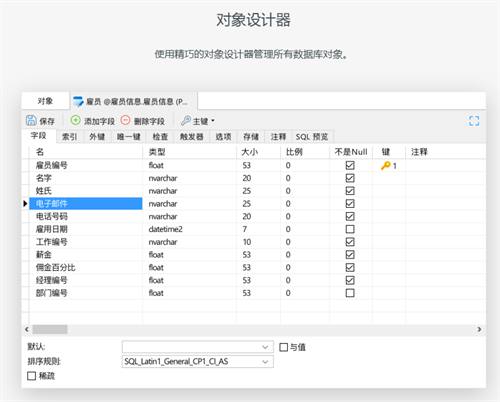Click the row indicator arrow beside 电子邮件
This screenshot has width=500, height=402.
[x=25, y=203]
